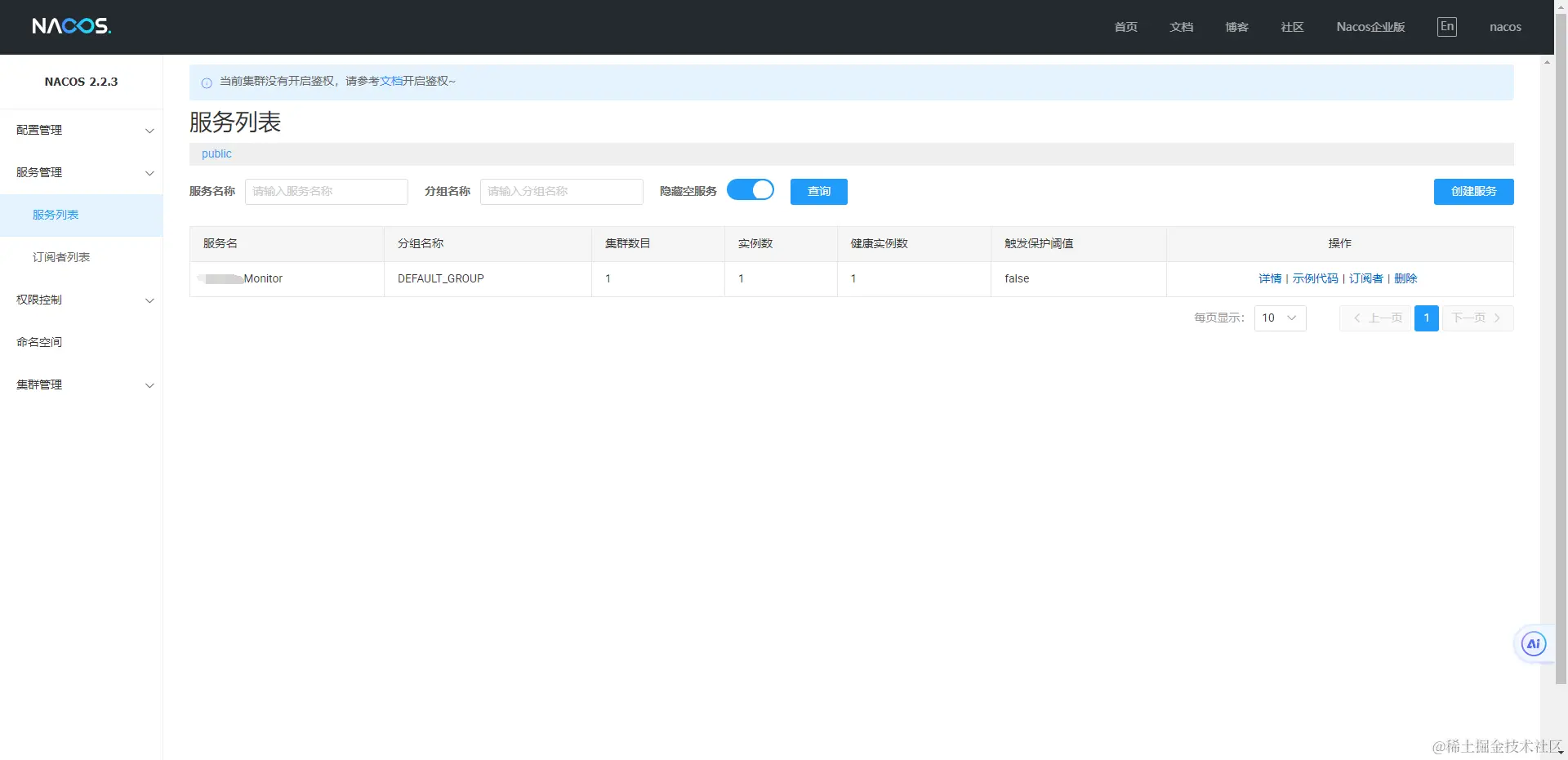The height and width of the screenshot is (760, 1568).
Task: Click the nacos user name
Action: tap(1505, 27)
